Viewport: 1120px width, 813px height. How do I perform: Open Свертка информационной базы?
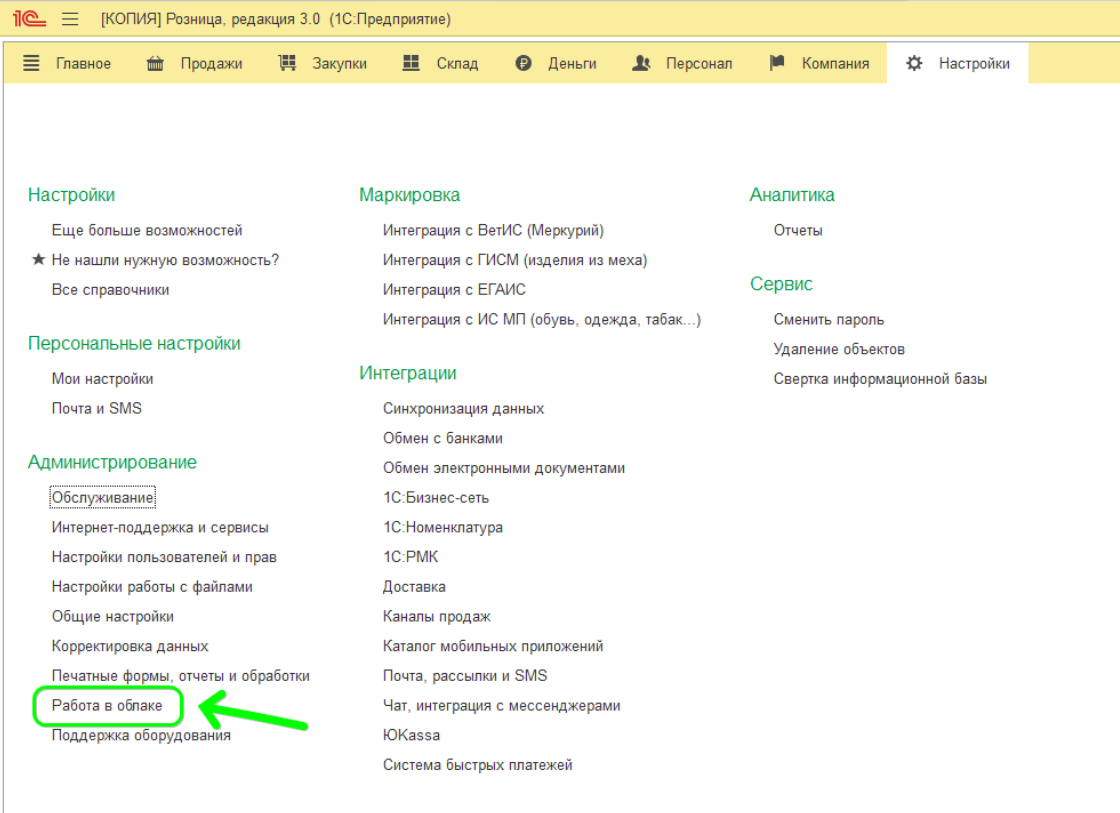click(880, 379)
